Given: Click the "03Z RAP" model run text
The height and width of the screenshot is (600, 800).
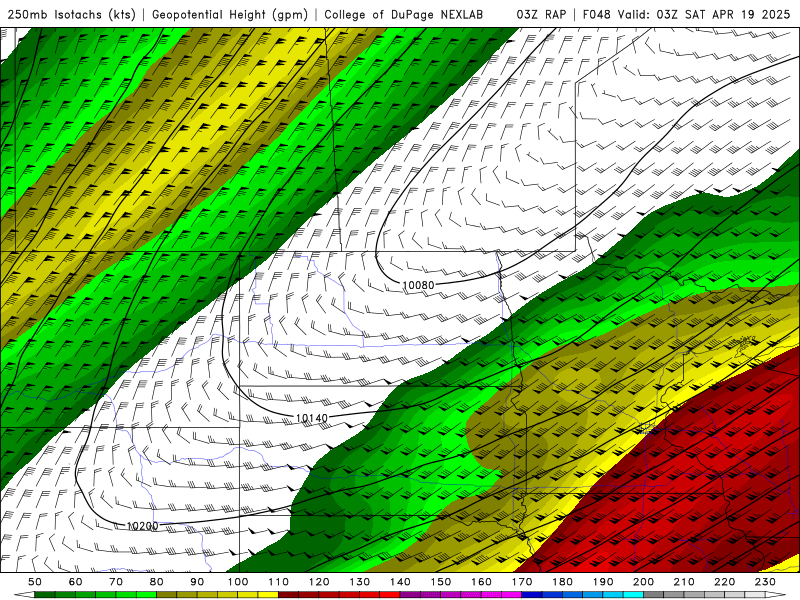Looking at the screenshot, I should [541, 15].
